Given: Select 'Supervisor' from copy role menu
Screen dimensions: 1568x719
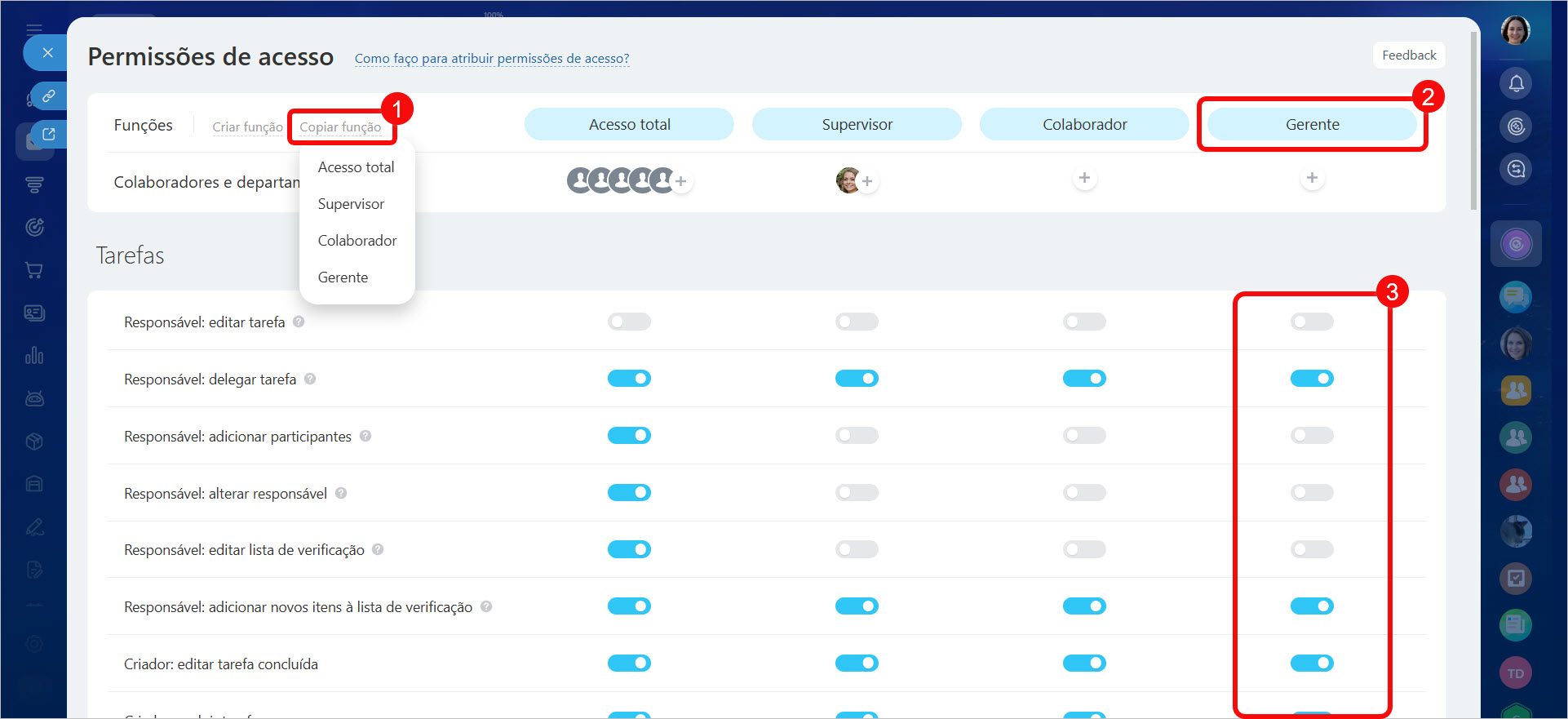Looking at the screenshot, I should (x=351, y=204).
